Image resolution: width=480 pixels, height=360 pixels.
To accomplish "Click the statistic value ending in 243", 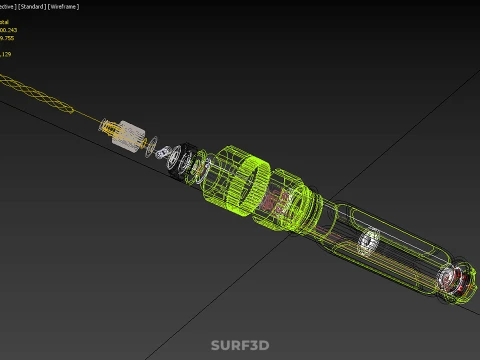I will [8, 30].
